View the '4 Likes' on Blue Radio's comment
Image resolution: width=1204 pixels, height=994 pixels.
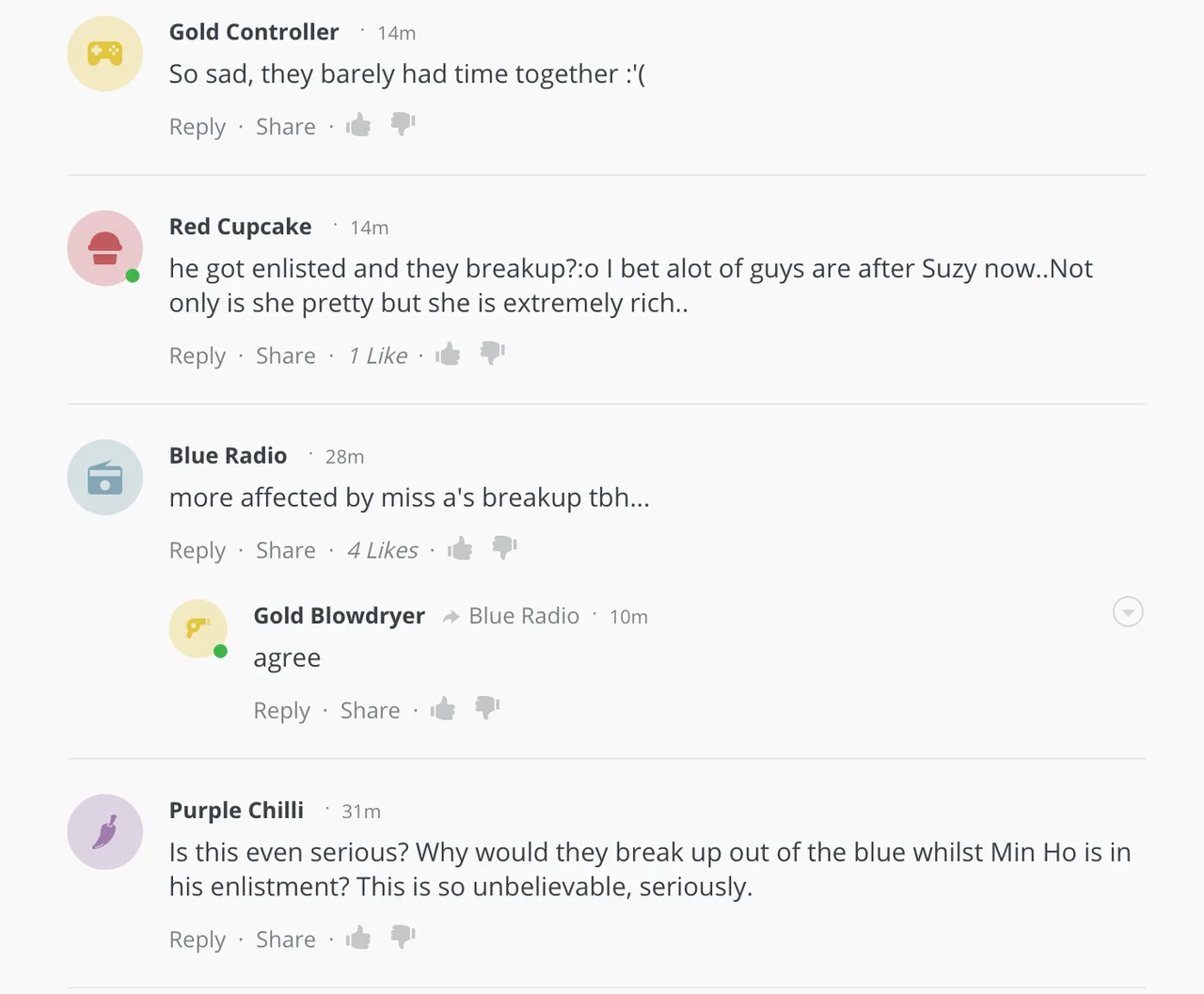coord(383,550)
